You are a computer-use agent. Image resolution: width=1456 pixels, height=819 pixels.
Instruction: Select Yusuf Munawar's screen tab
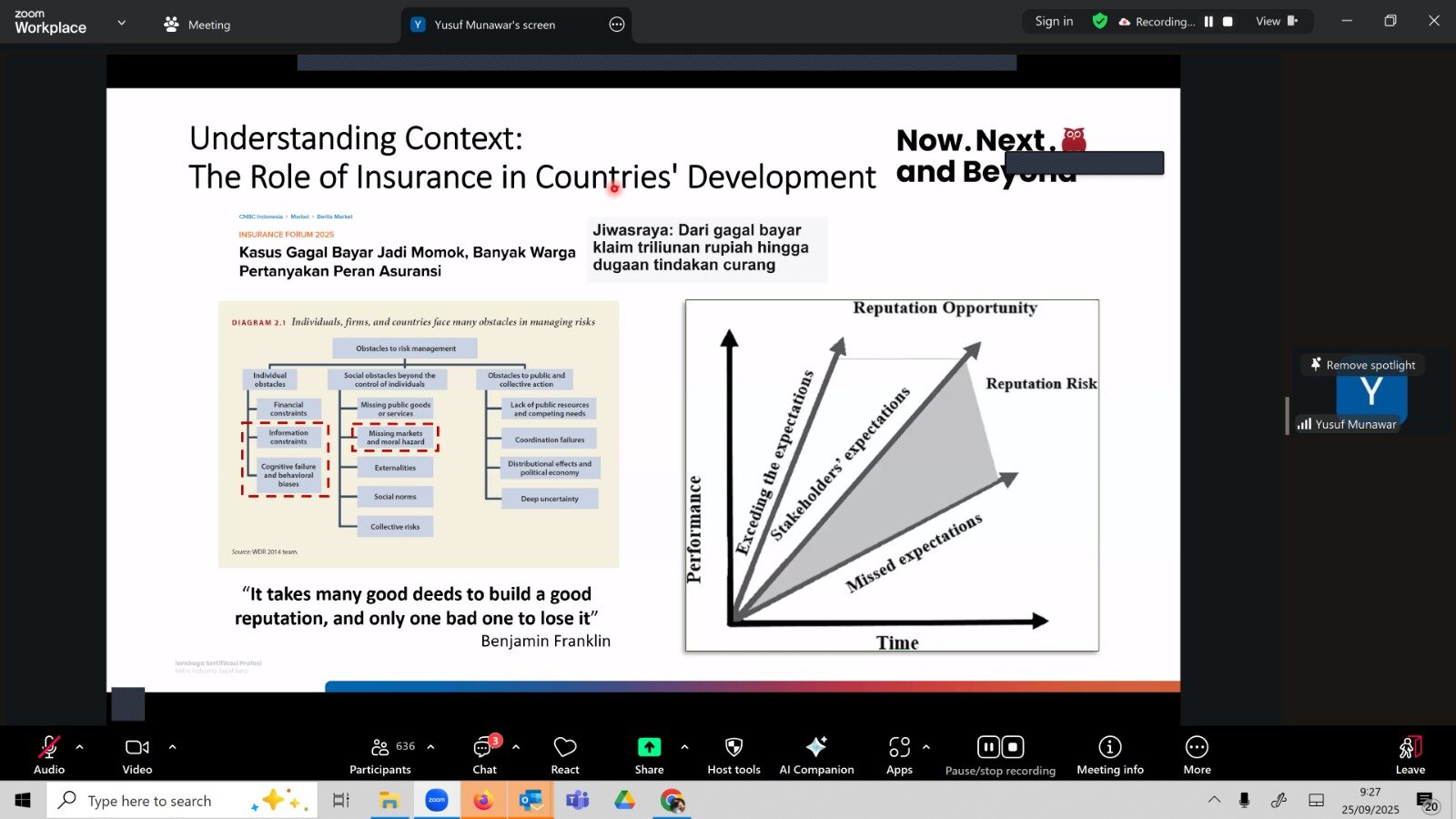pyautogui.click(x=494, y=25)
